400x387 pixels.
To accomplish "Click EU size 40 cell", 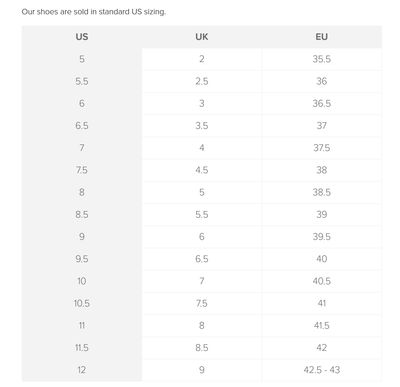I will click(322, 259).
